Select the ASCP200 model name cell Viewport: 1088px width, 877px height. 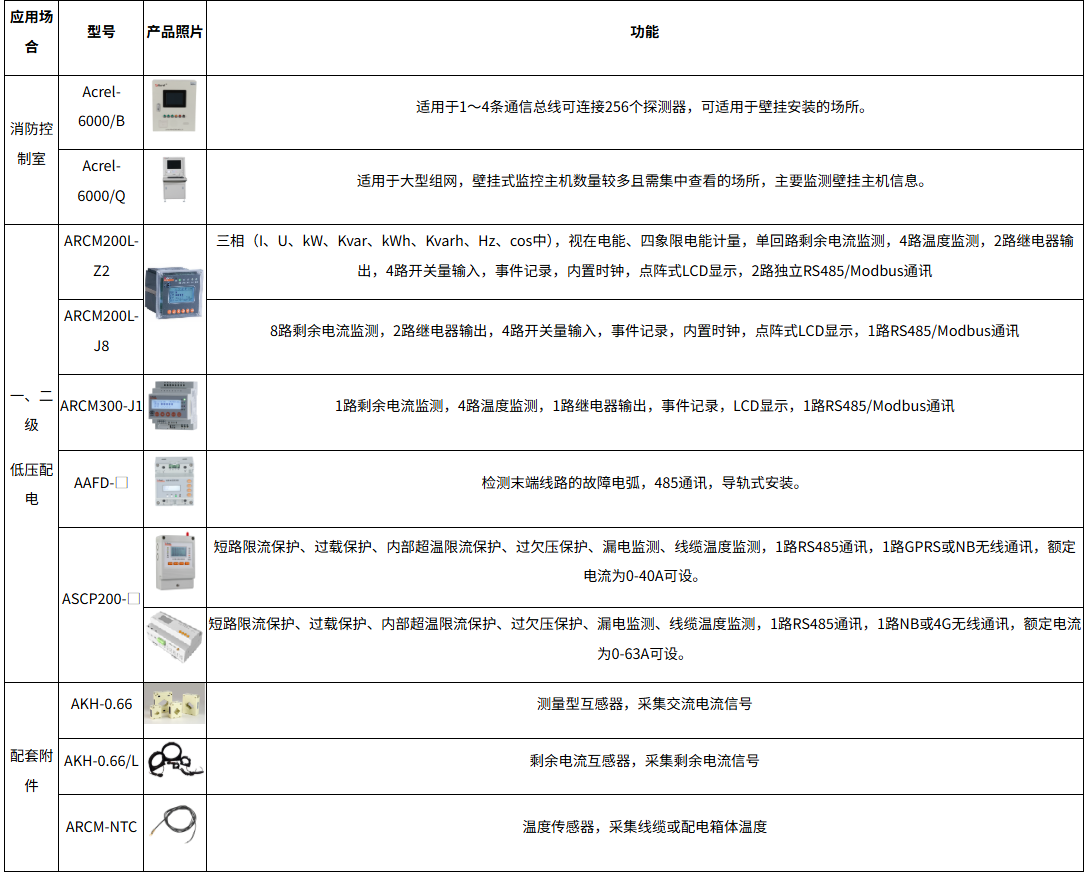[101, 599]
